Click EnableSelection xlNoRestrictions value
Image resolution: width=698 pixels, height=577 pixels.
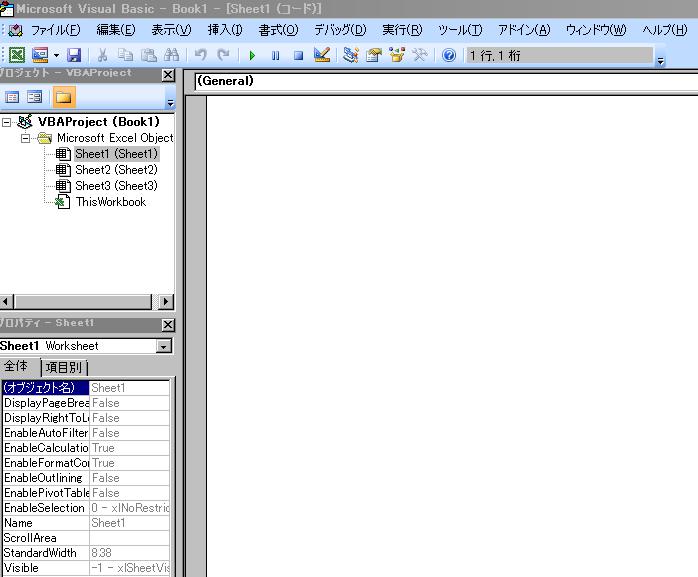click(130, 508)
